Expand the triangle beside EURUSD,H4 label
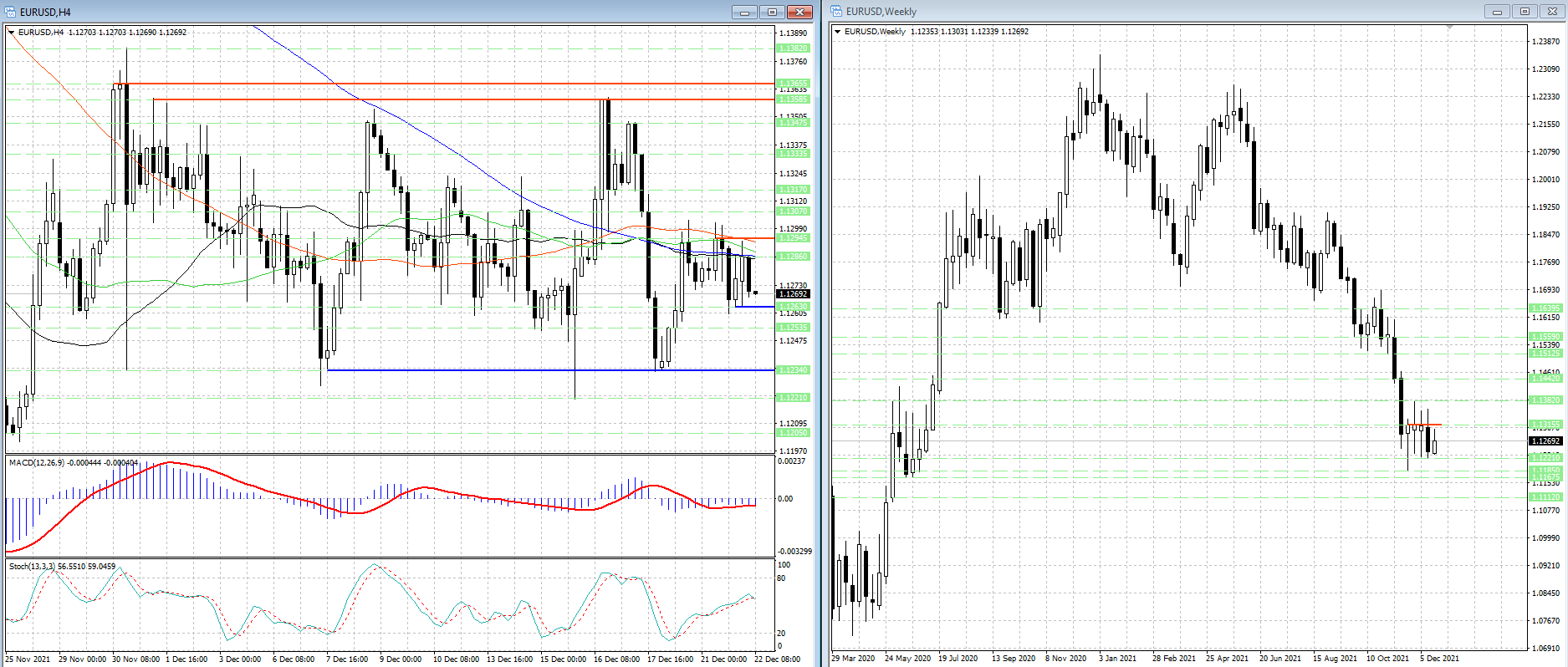1568x667 pixels. click(x=12, y=33)
